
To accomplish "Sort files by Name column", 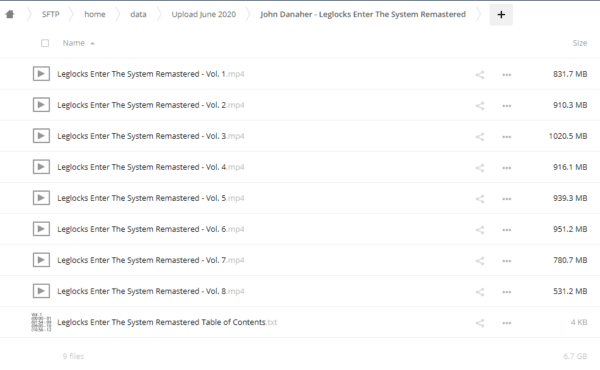I will tap(78, 43).
